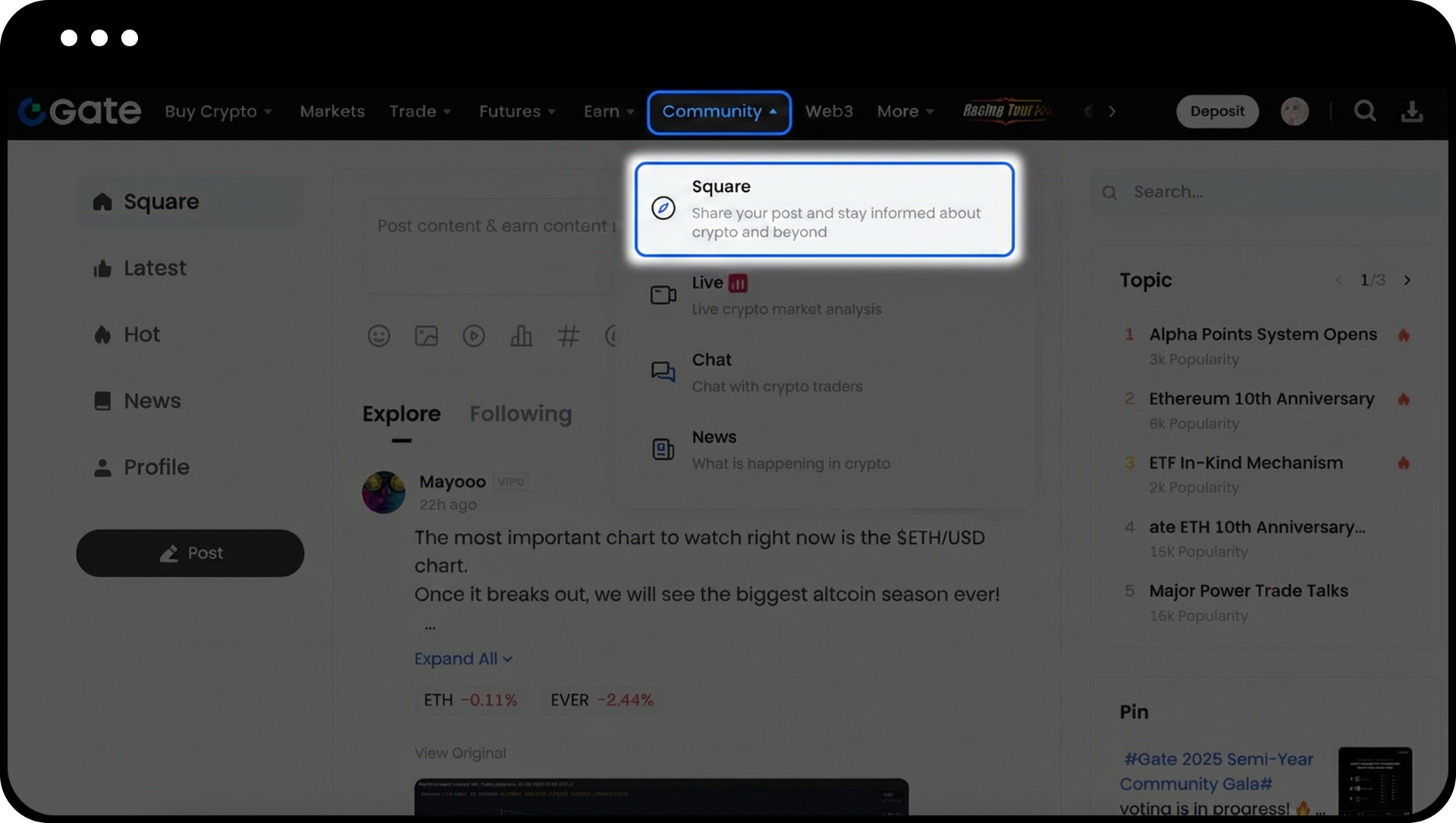1456x823 pixels.
Task: Collapse the Community dropdown menu
Action: tap(718, 112)
